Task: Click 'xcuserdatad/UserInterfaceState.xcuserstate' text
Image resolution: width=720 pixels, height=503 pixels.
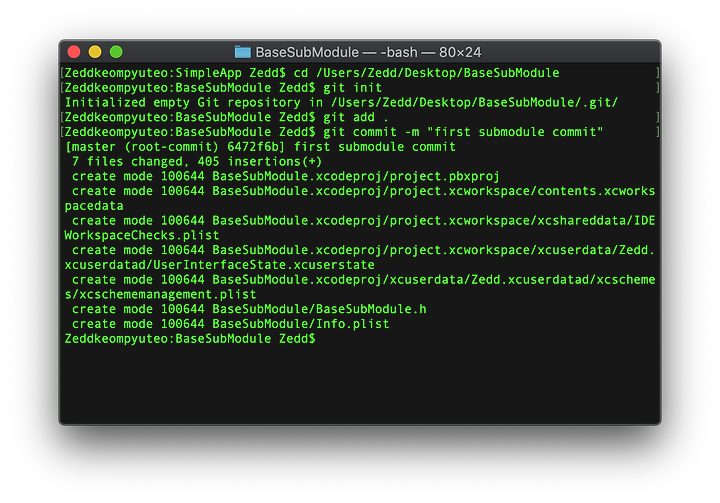Action: 219,265
